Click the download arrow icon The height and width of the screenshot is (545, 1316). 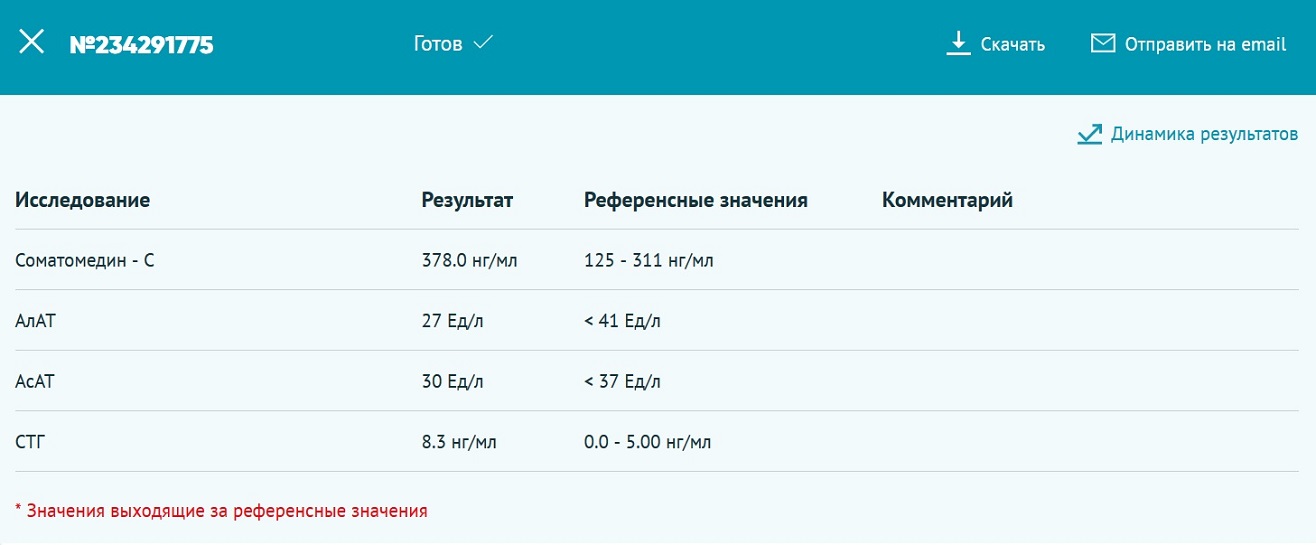pyautogui.click(x=958, y=43)
